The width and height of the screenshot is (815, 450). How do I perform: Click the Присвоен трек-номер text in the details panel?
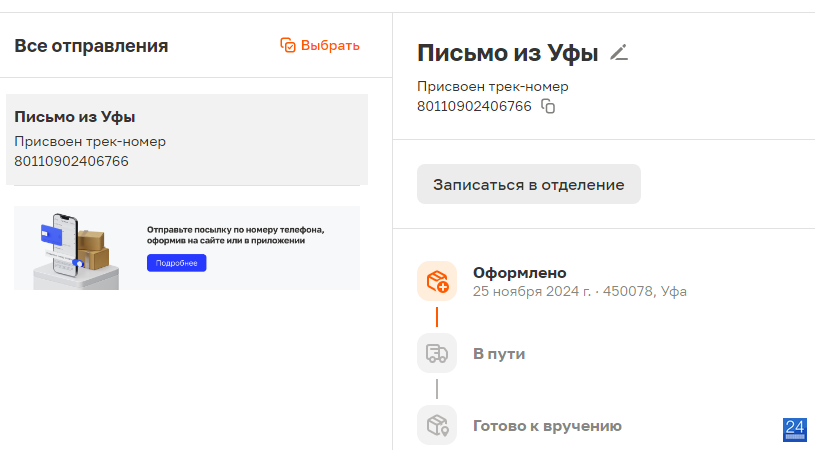tap(492, 86)
